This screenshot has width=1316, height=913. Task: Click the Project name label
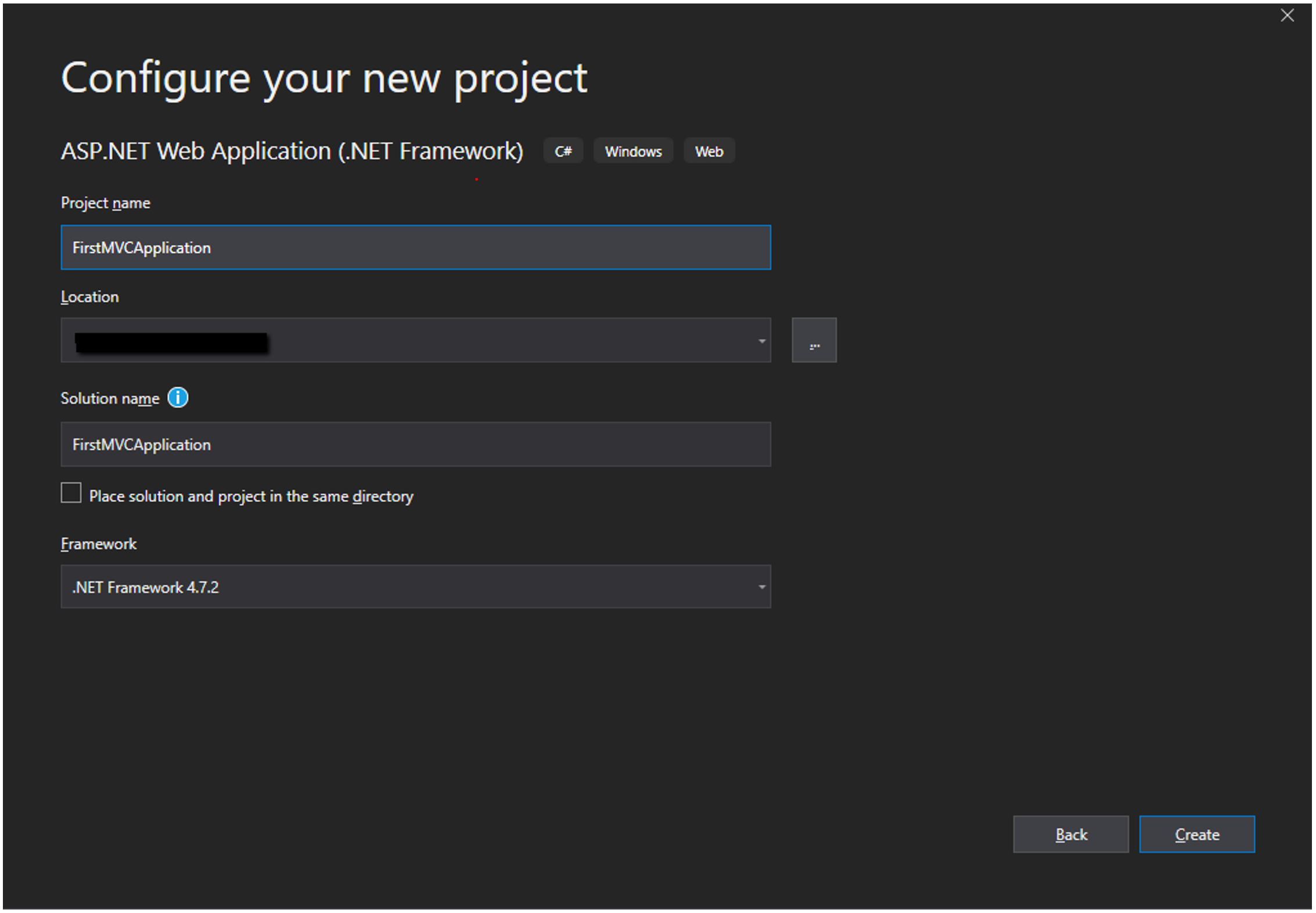pos(105,203)
